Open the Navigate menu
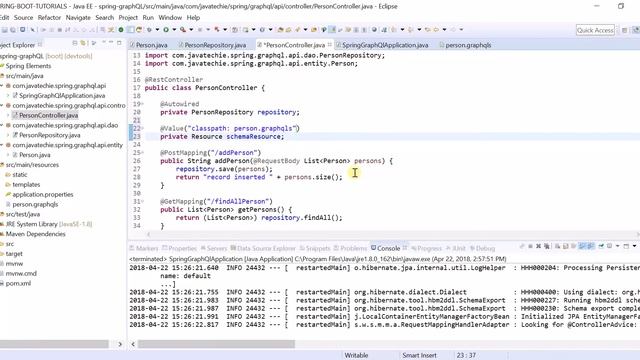 [78, 18]
